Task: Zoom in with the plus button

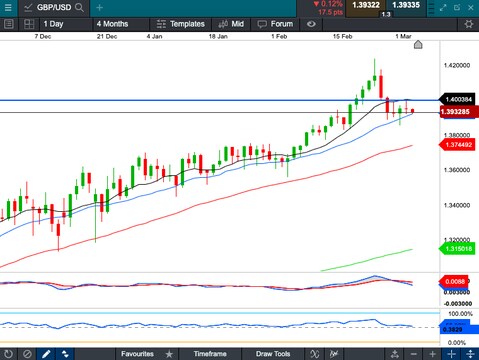Action: tap(433, 354)
